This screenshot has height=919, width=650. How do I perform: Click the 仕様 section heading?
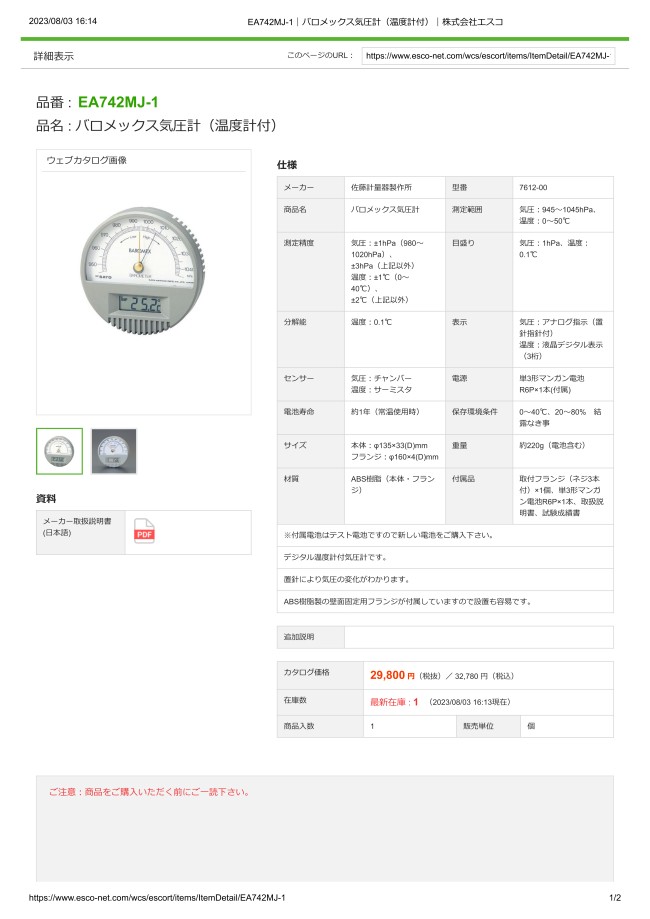[x=286, y=165]
